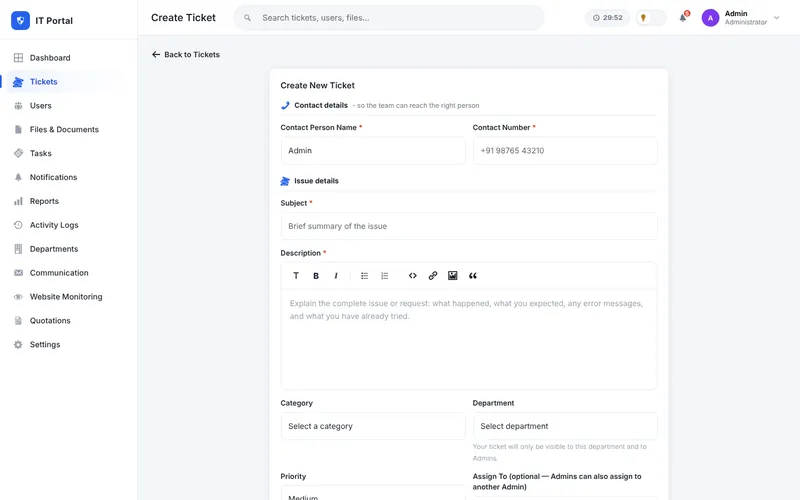Insert a link in description editor
Image resolution: width=800 pixels, height=500 pixels.
(x=433, y=276)
